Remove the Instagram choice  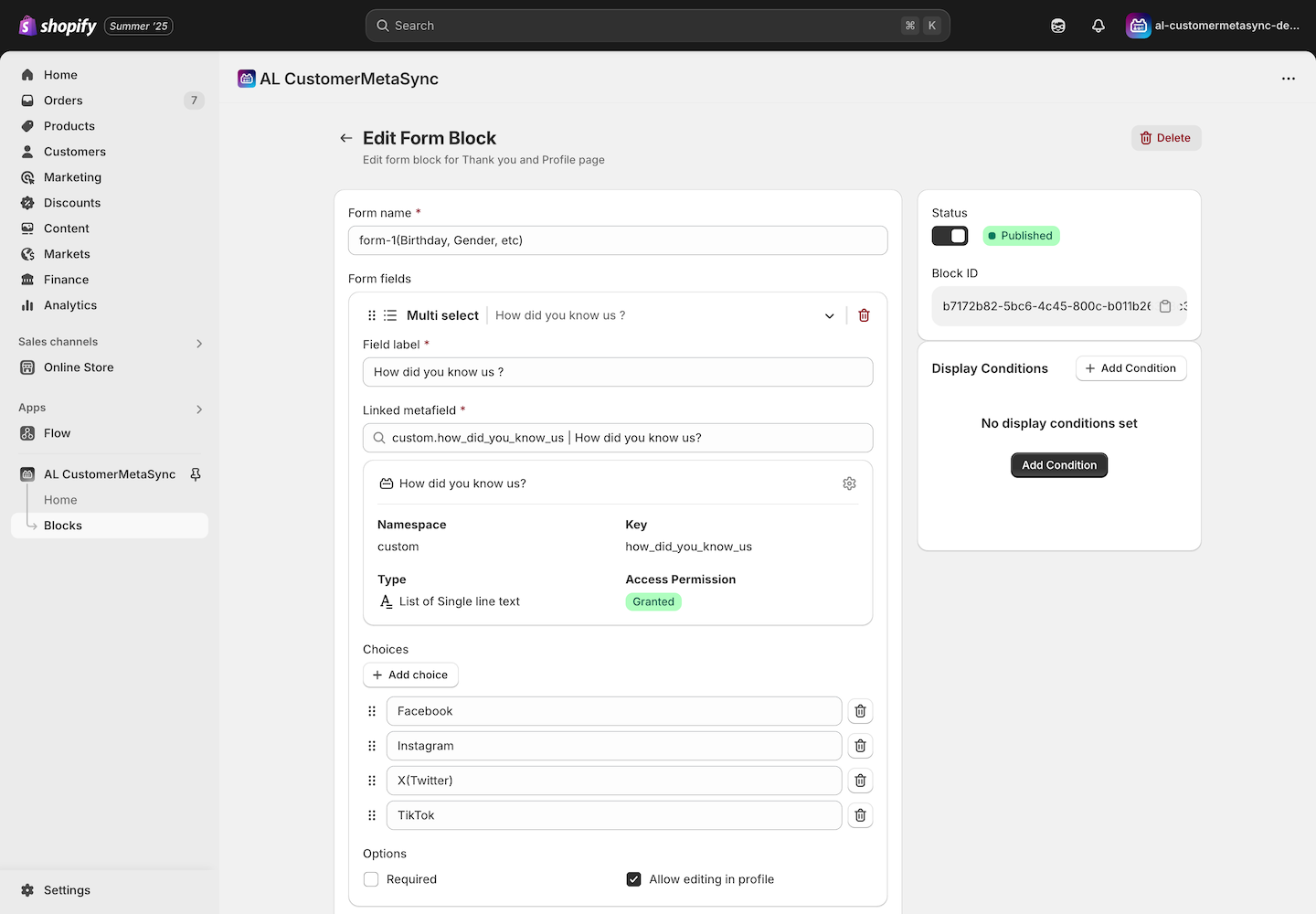(860, 746)
